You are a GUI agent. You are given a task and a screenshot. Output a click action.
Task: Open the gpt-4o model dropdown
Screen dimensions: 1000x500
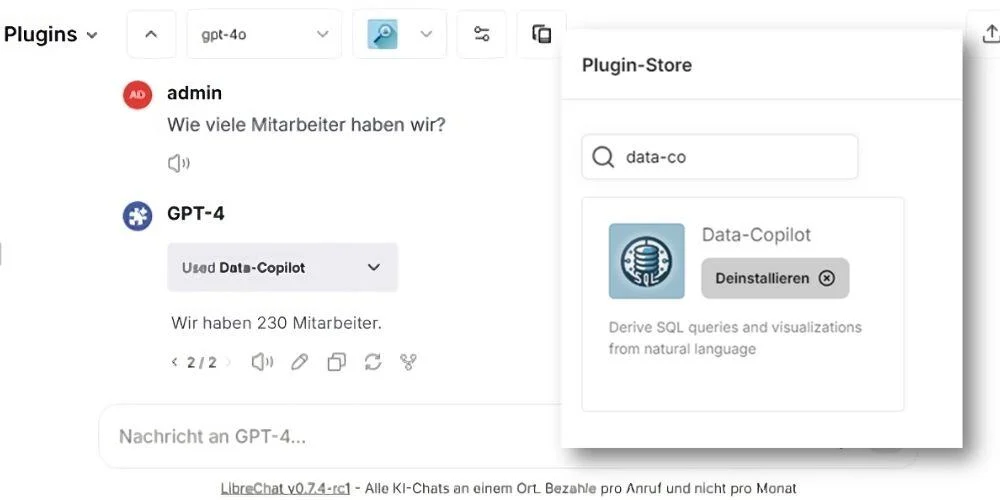[264, 34]
